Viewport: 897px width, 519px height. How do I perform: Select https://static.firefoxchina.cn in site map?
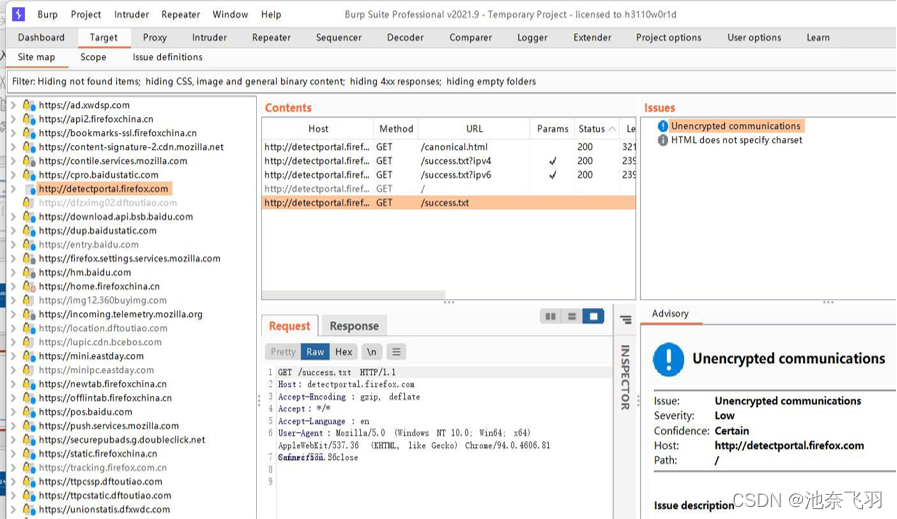click(x=98, y=454)
